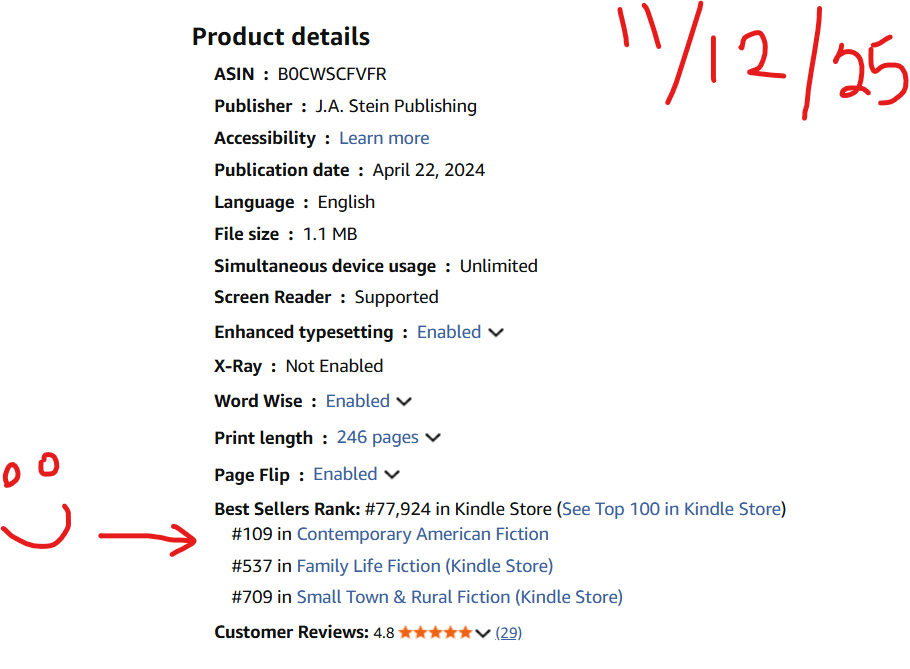Click the ASIN value B0CWSCFVFR

332,74
